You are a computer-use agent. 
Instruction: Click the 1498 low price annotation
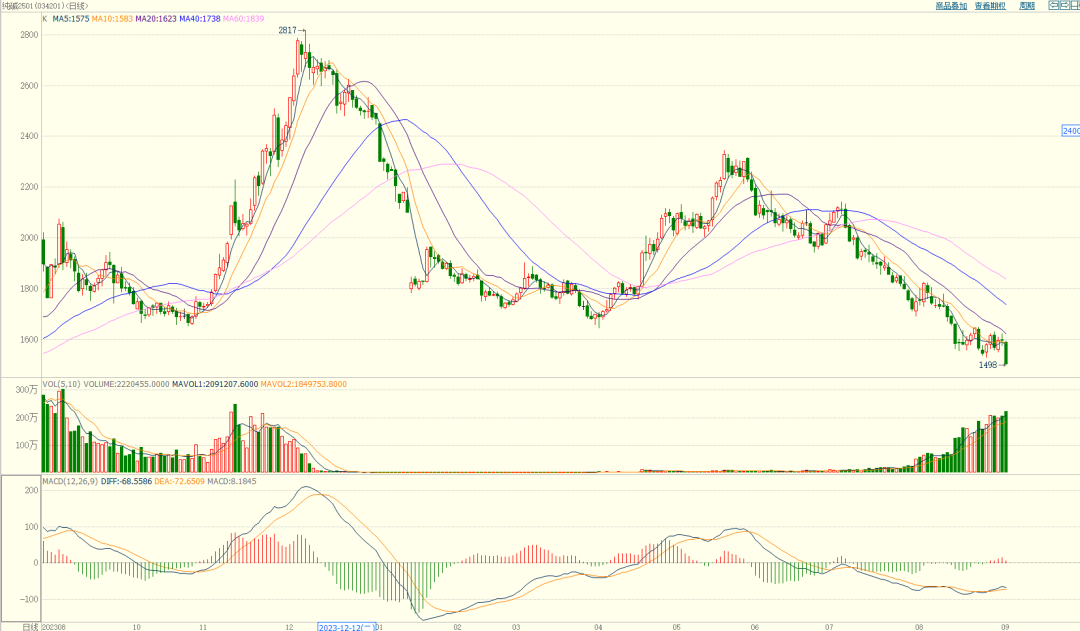pos(988,365)
